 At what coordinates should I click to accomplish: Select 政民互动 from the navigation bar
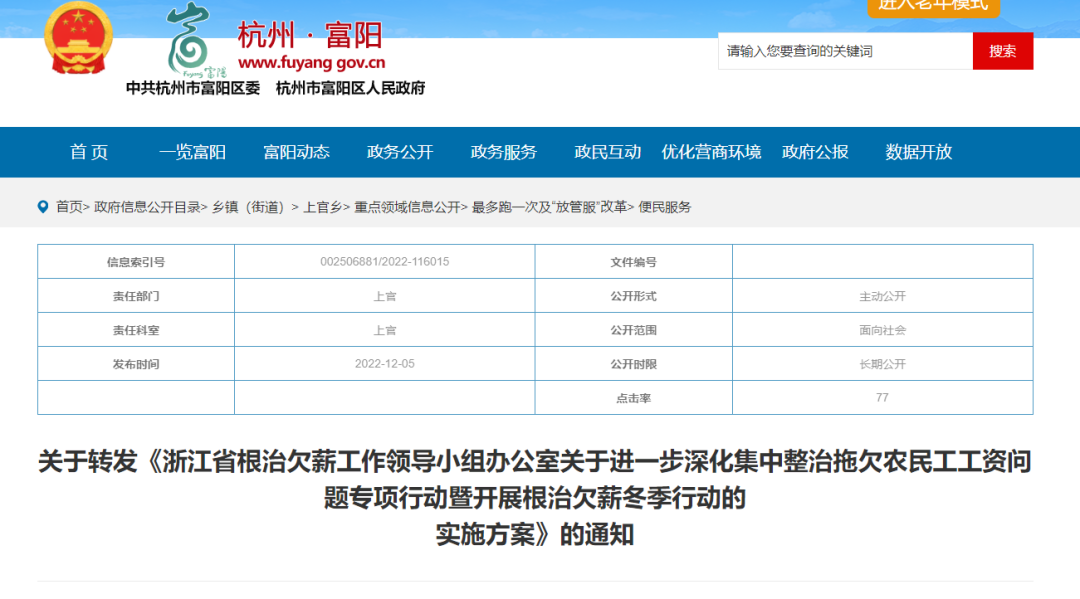pyautogui.click(x=608, y=152)
